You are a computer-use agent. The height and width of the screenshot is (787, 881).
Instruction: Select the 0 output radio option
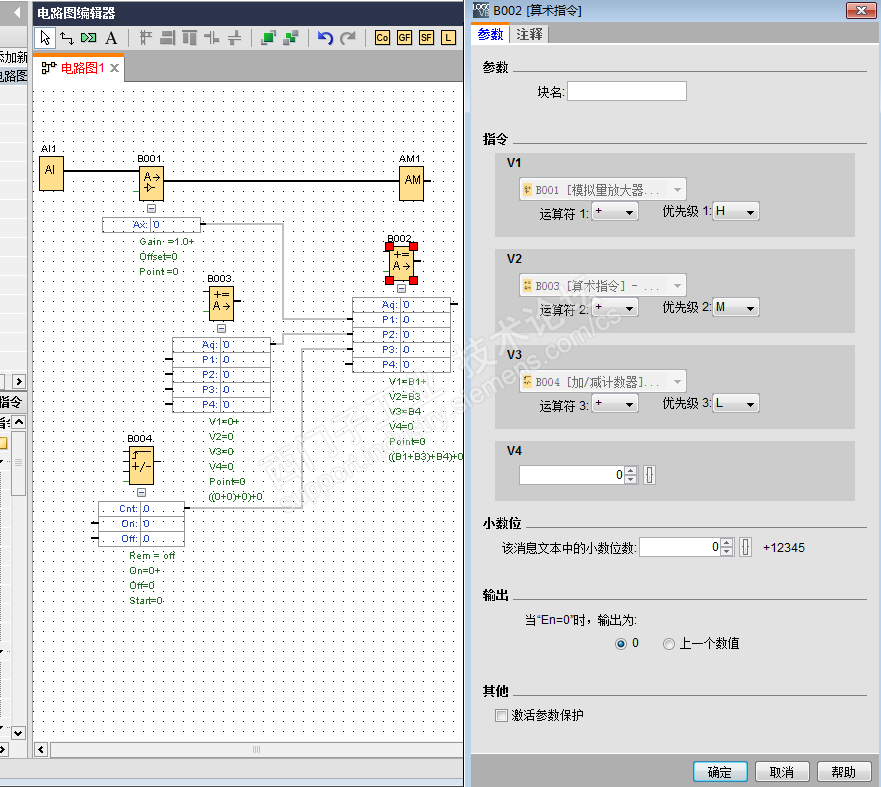621,644
